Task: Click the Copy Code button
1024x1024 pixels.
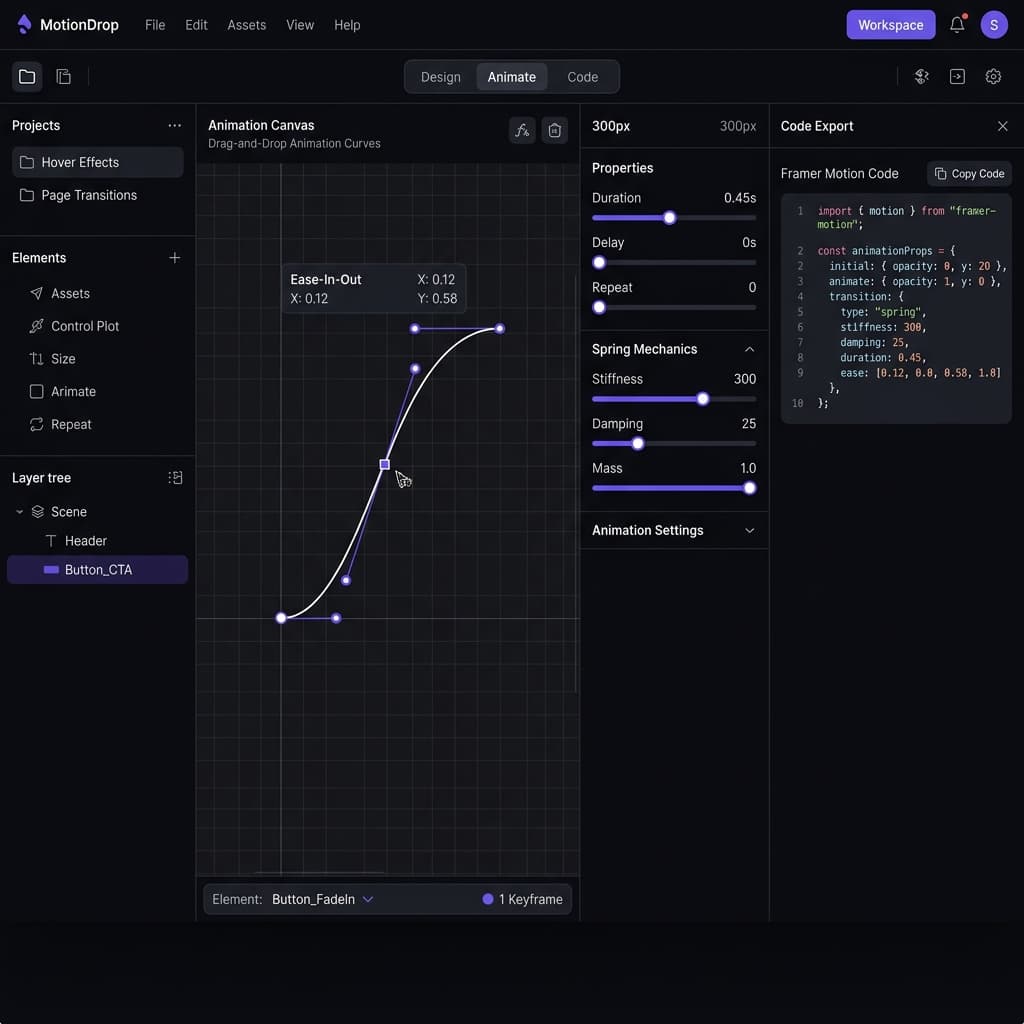Action: 969,174
